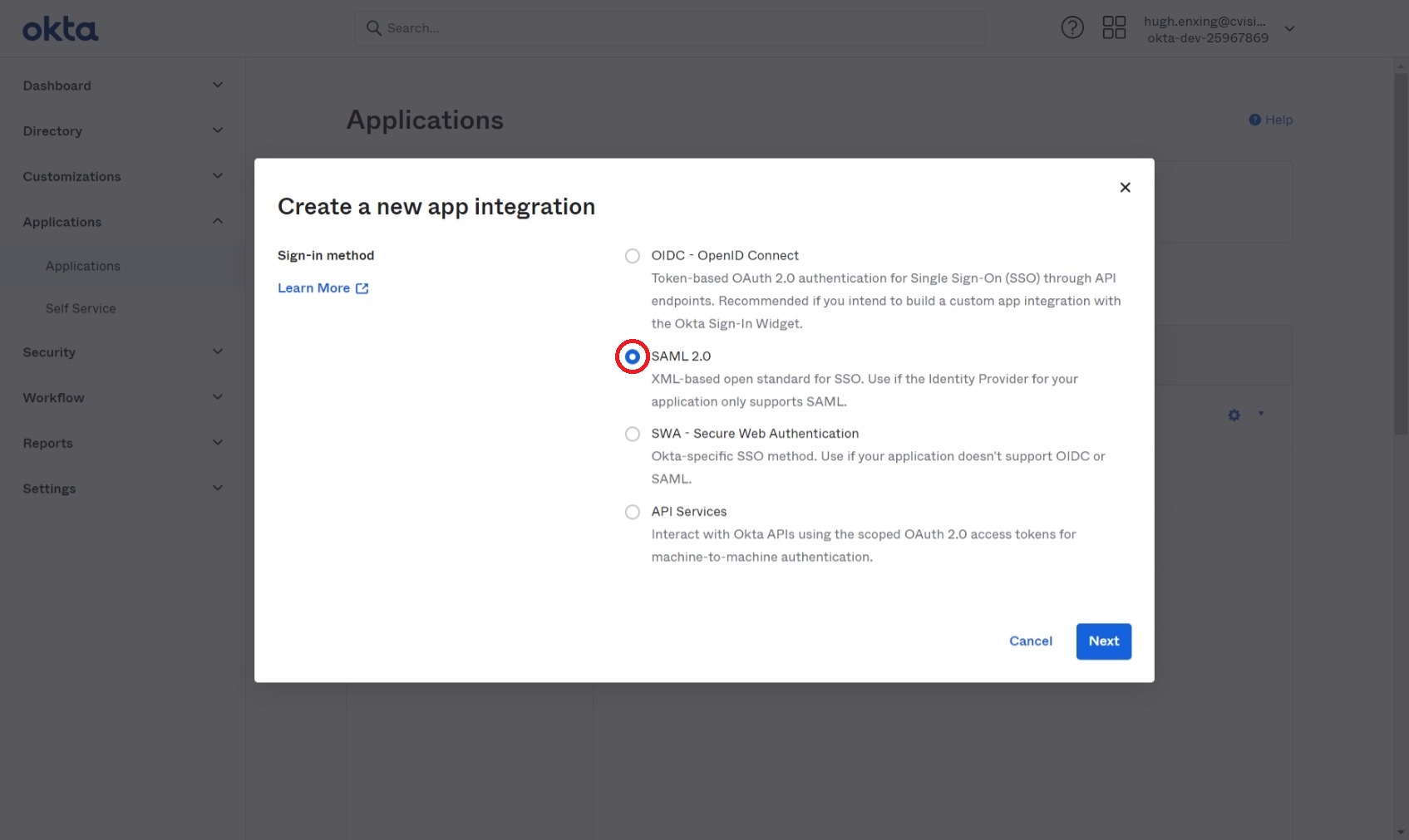Click the blue Help info icon

click(x=1255, y=120)
